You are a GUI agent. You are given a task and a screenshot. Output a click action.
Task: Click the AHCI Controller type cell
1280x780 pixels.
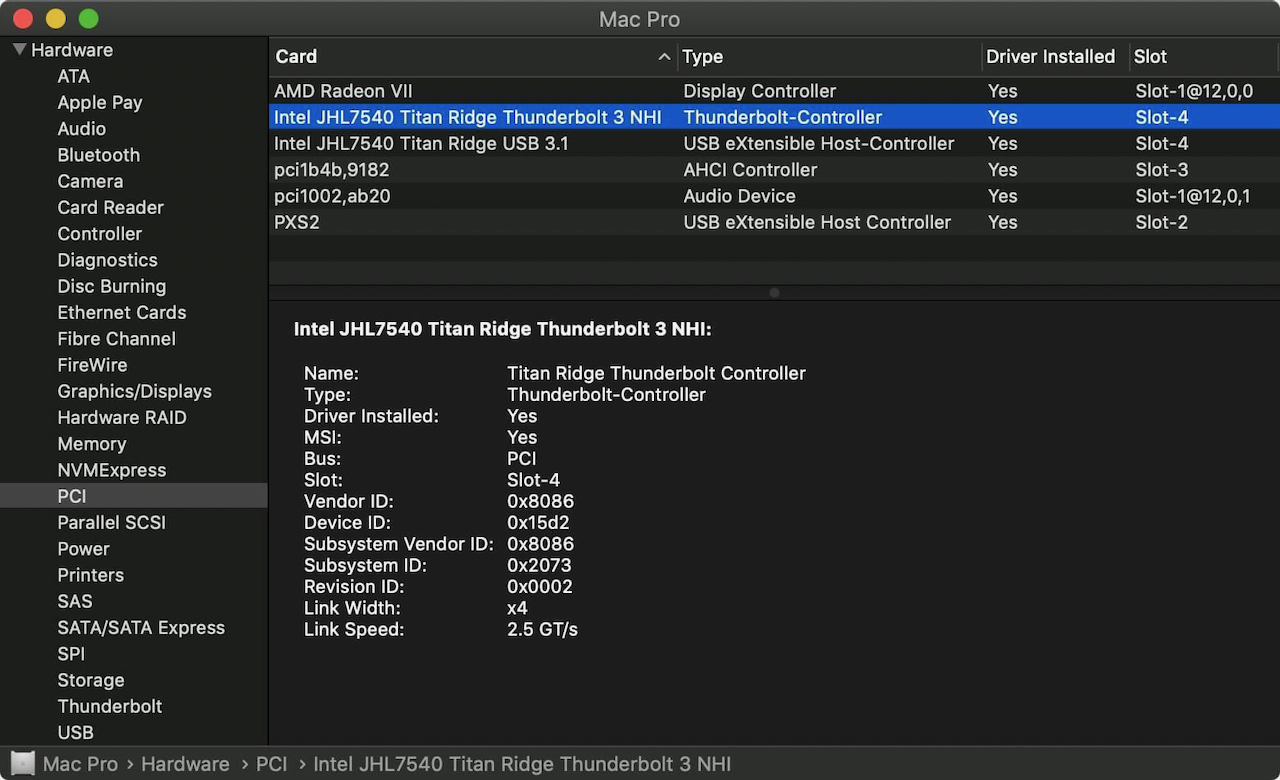[x=750, y=170]
